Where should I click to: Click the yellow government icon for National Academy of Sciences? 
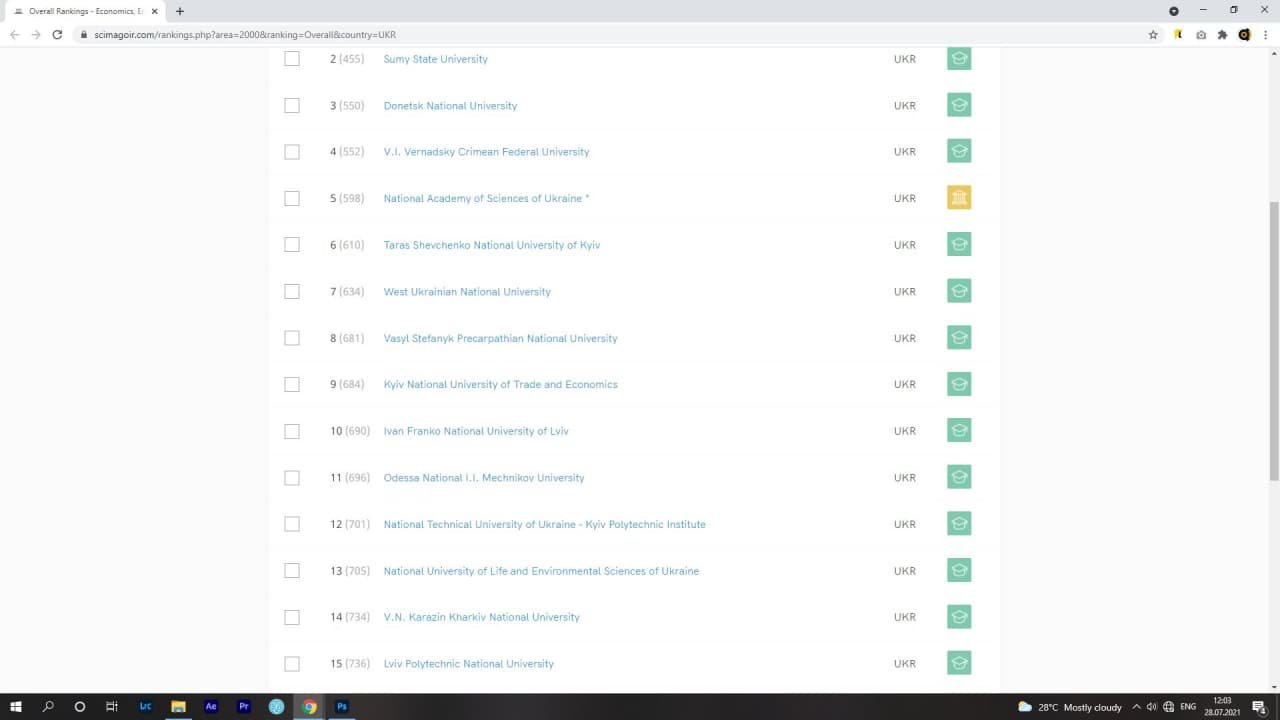(x=959, y=198)
